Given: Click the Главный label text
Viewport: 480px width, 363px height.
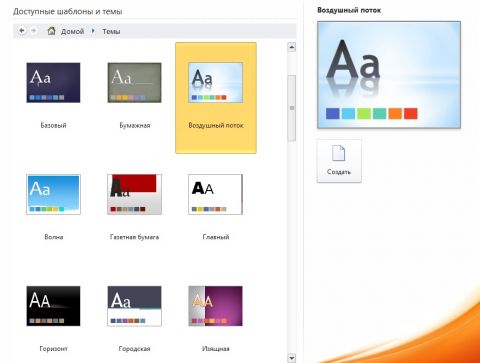Looking at the screenshot, I should (216, 237).
